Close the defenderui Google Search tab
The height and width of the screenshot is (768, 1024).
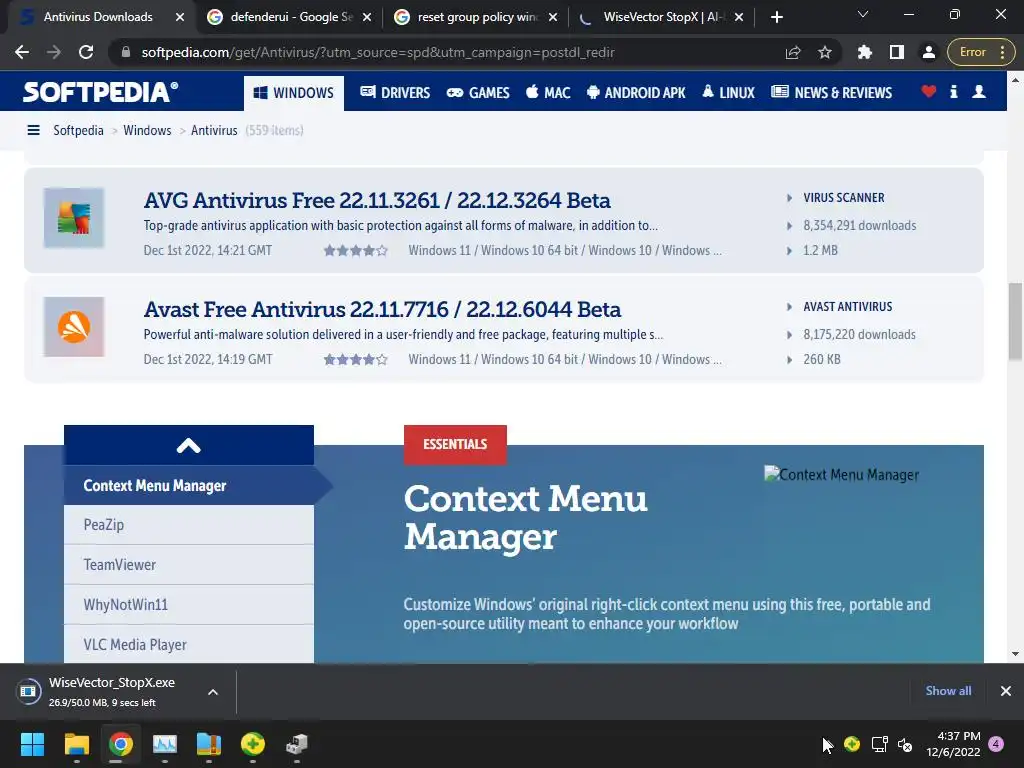[367, 17]
